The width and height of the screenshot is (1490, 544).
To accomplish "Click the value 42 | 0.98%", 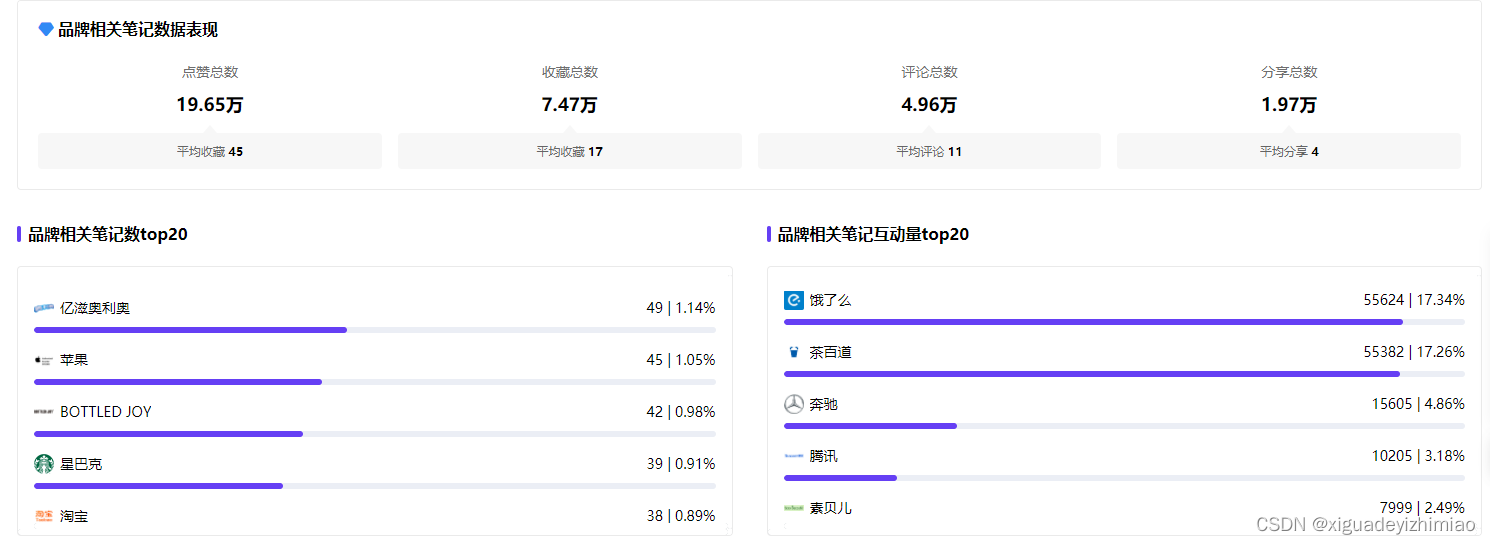I will (x=681, y=412).
